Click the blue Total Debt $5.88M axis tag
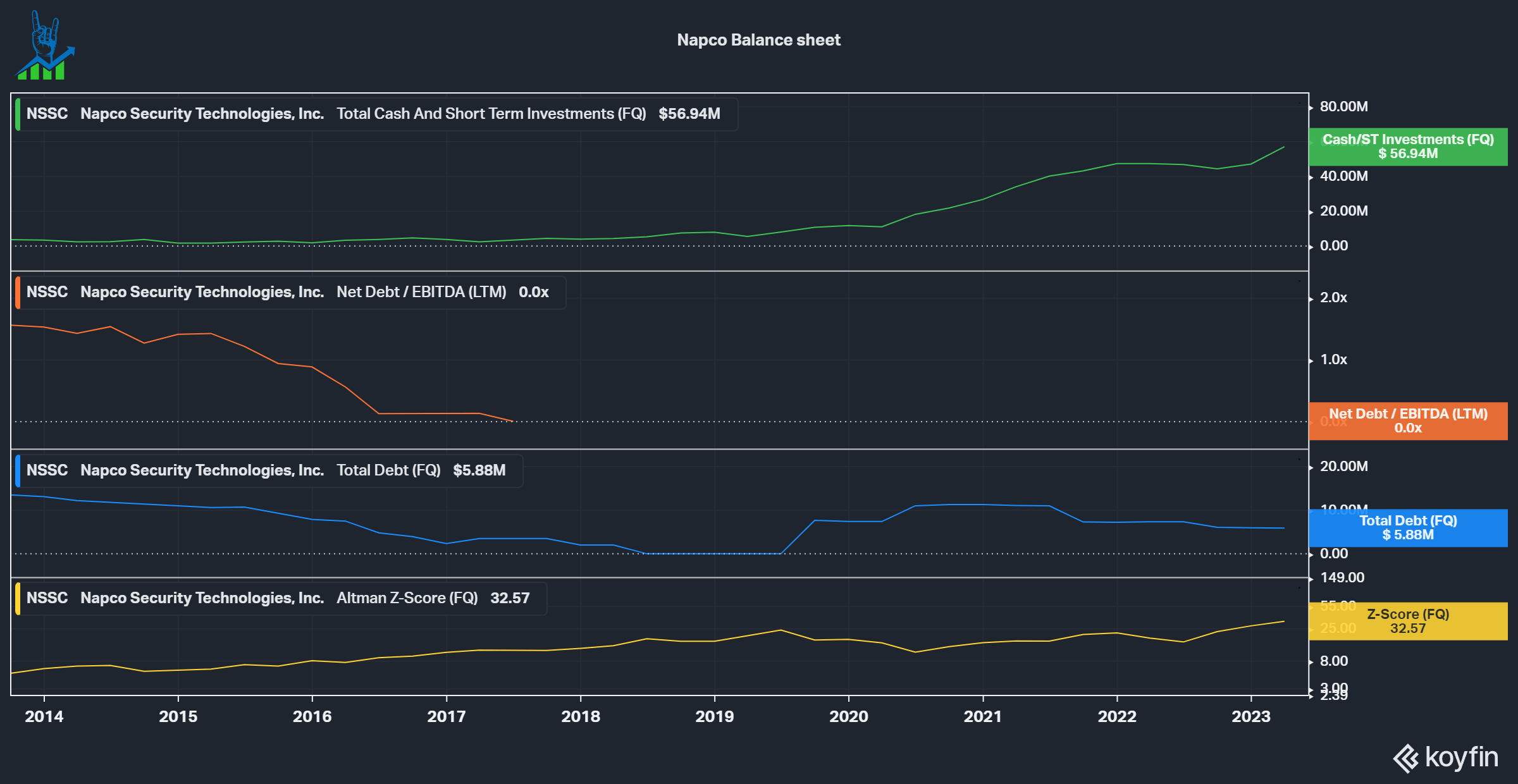Viewport: 1518px width, 784px height. [1408, 528]
